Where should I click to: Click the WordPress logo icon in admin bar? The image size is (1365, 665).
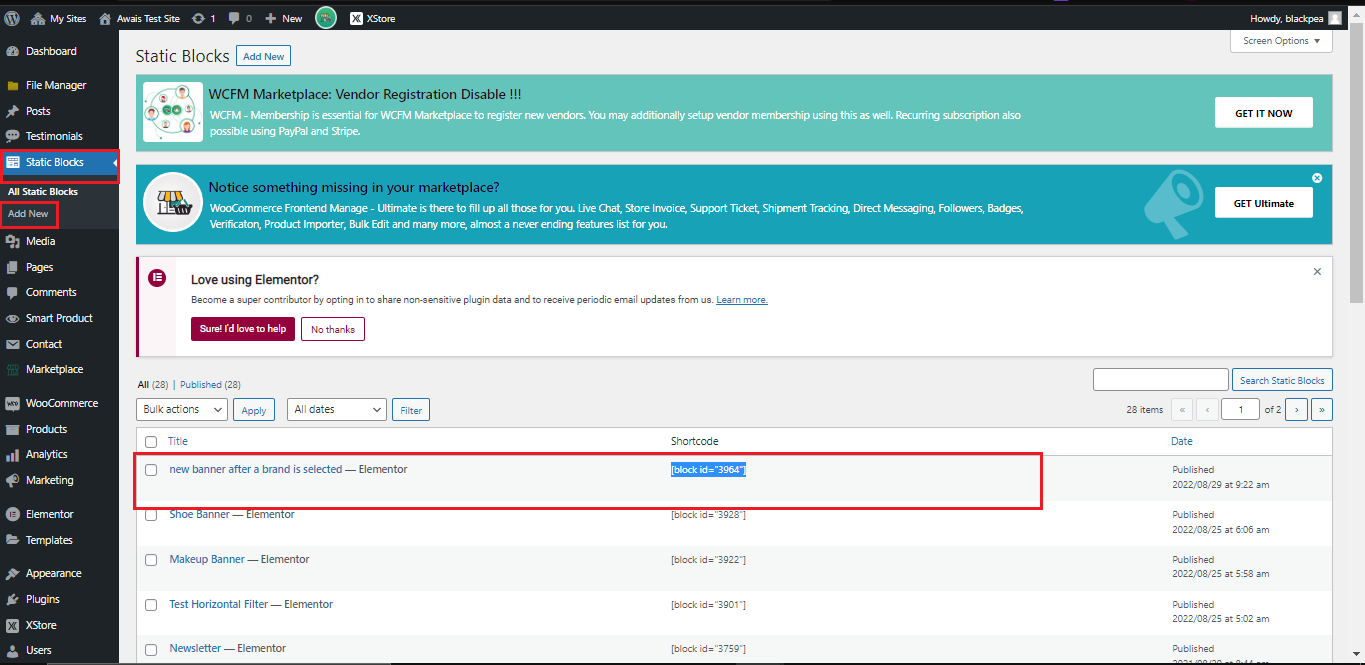point(12,18)
